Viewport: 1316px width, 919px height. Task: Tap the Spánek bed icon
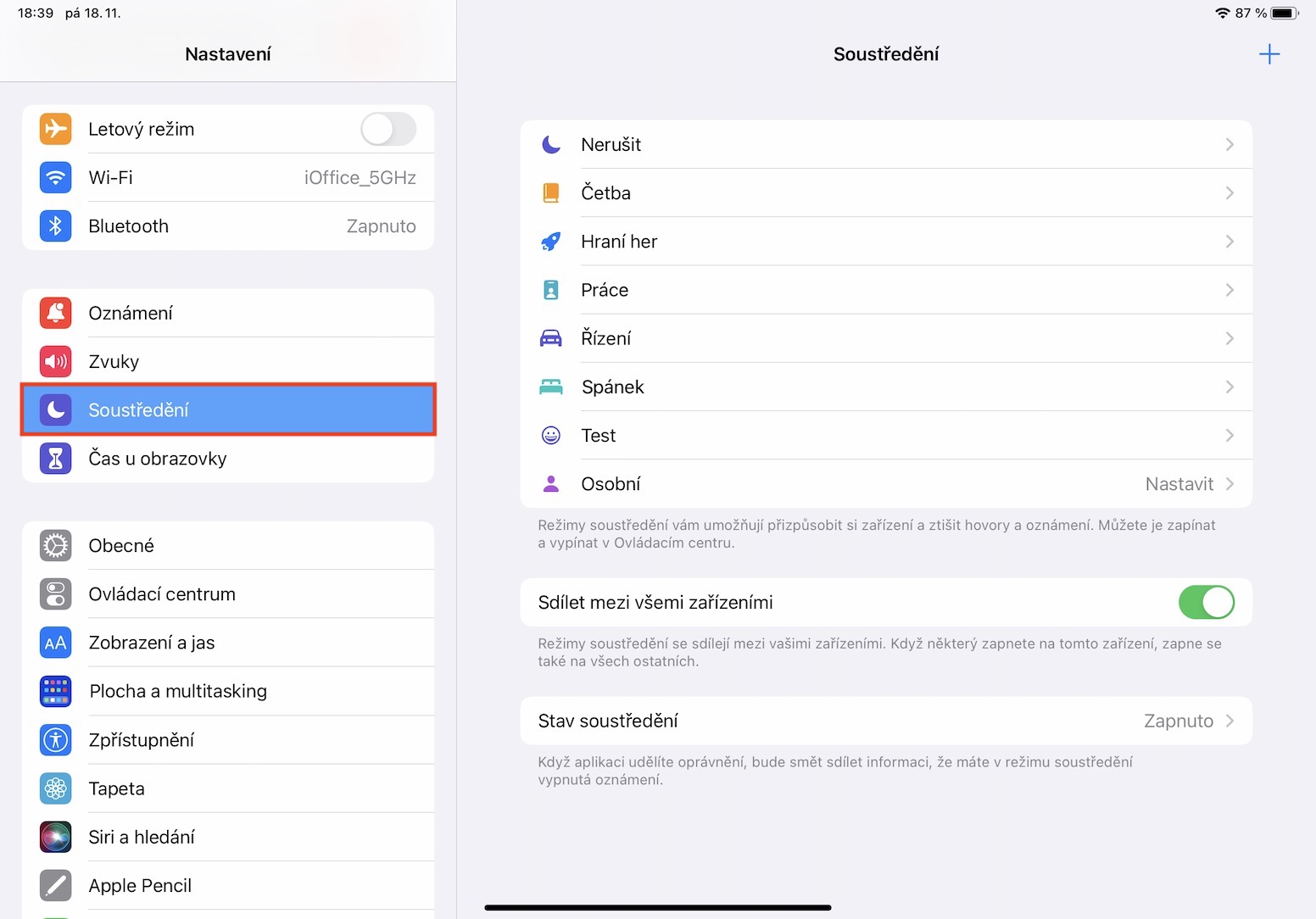551,387
